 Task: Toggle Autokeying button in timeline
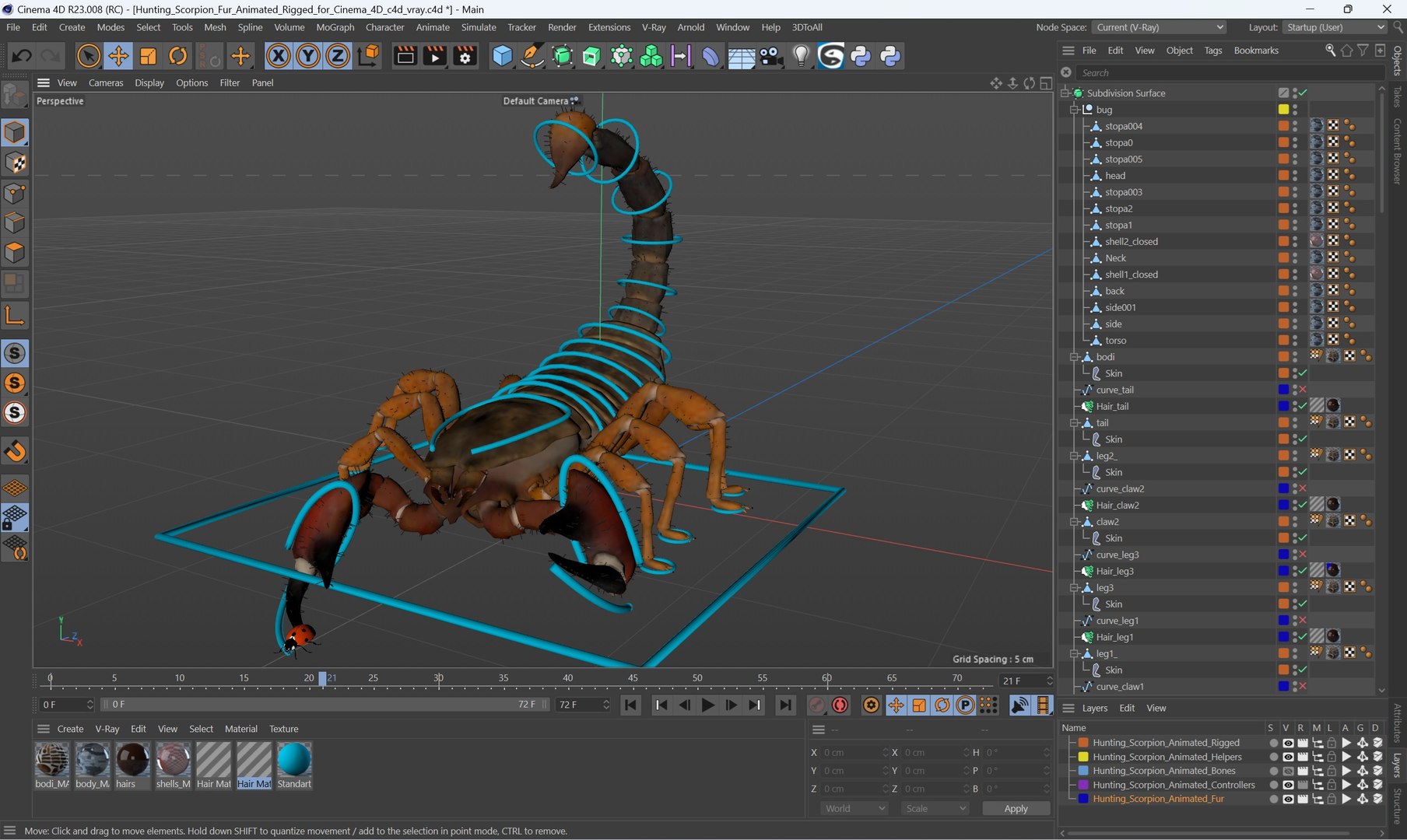point(840,705)
